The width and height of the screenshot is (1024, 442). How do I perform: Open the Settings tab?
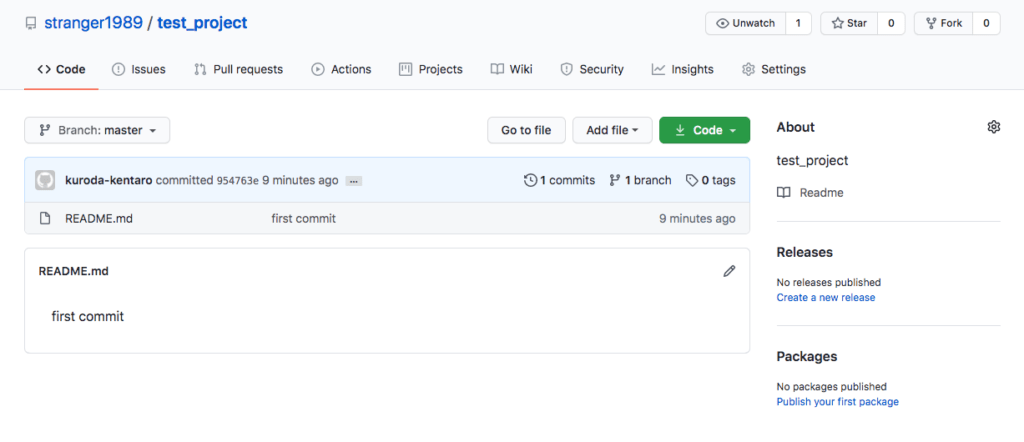[774, 69]
